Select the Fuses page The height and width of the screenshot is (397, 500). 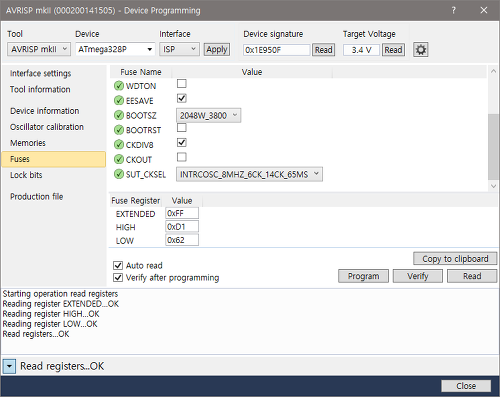pyautogui.click(x=53, y=159)
